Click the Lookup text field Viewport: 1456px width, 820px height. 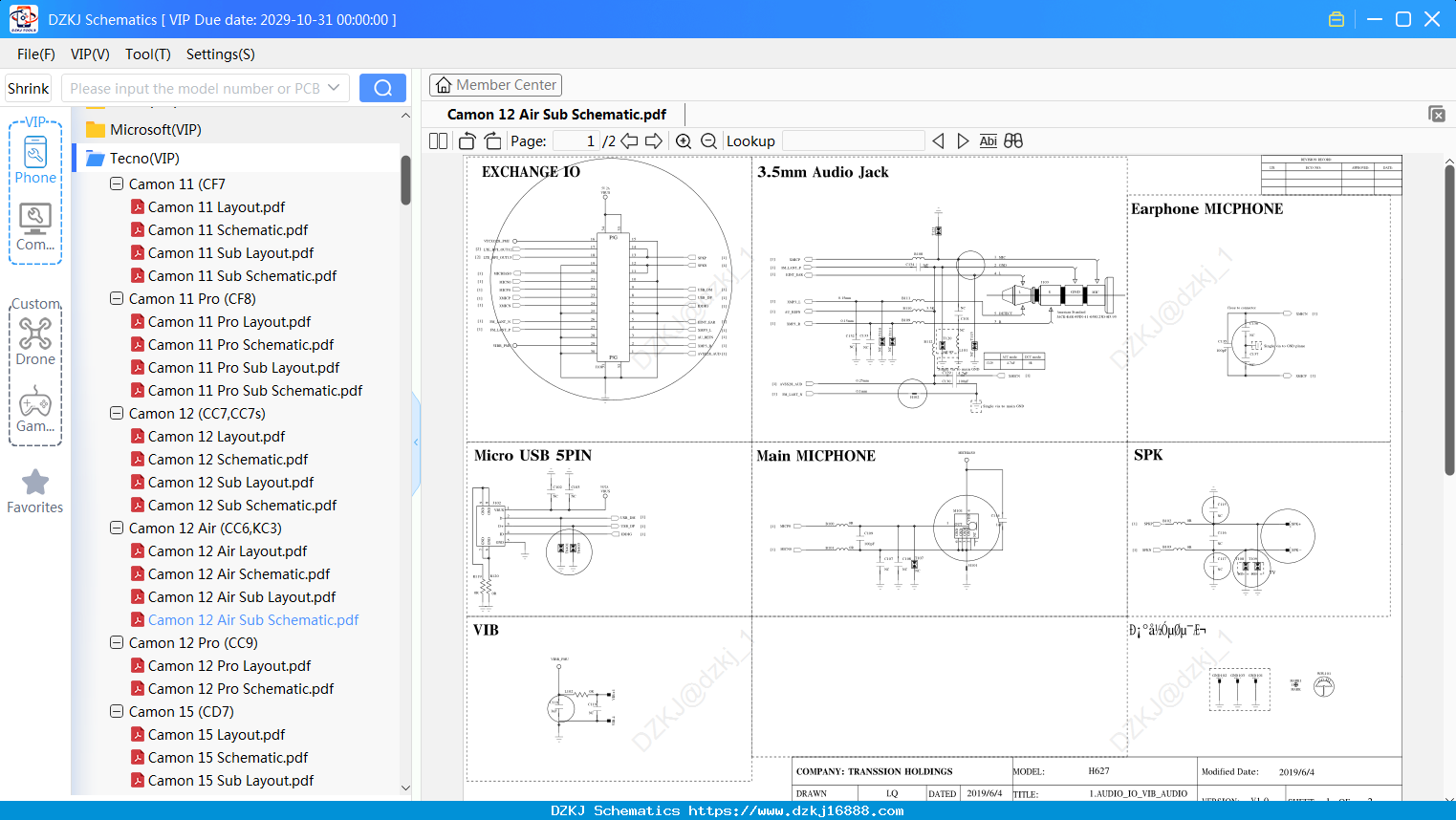tap(854, 140)
